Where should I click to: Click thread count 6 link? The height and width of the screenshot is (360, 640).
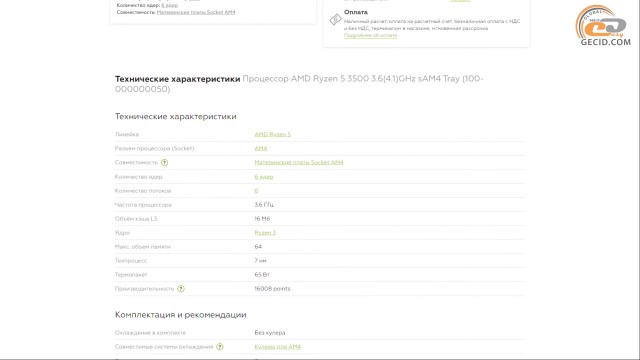[256, 191]
